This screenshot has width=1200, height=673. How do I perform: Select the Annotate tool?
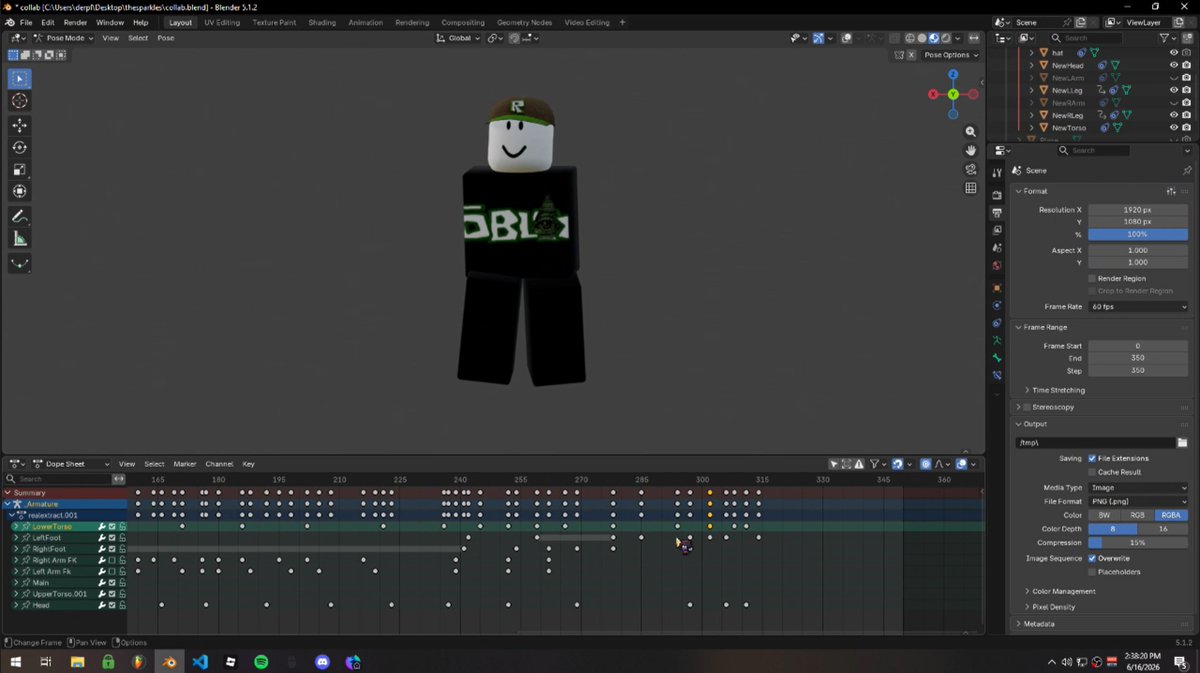(x=20, y=216)
